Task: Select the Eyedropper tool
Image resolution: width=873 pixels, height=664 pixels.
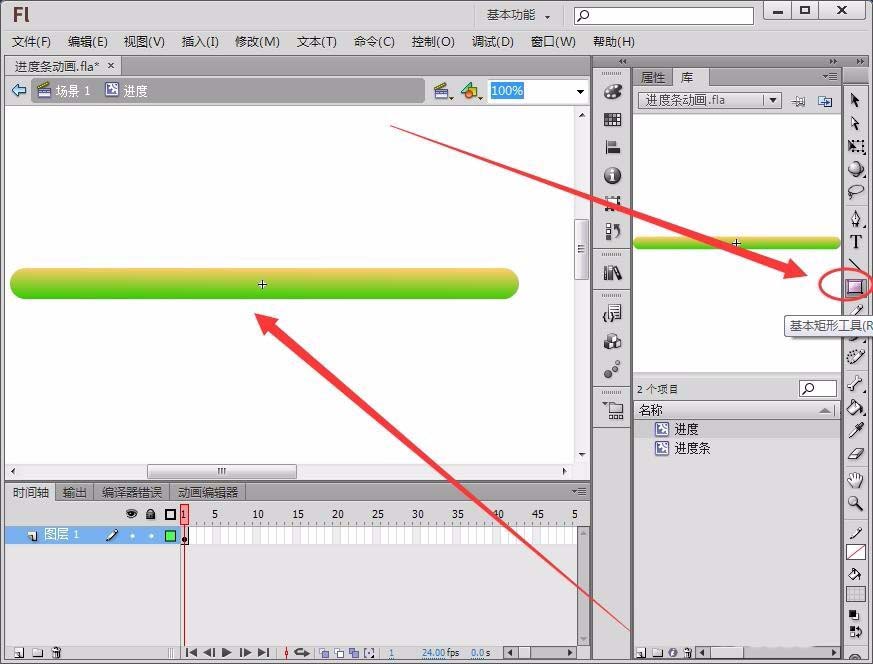Action: tap(856, 430)
